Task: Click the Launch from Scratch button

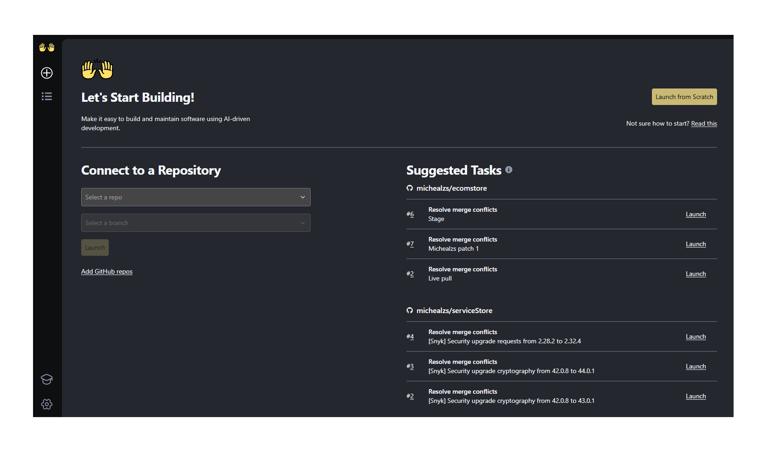Action: [x=684, y=97]
